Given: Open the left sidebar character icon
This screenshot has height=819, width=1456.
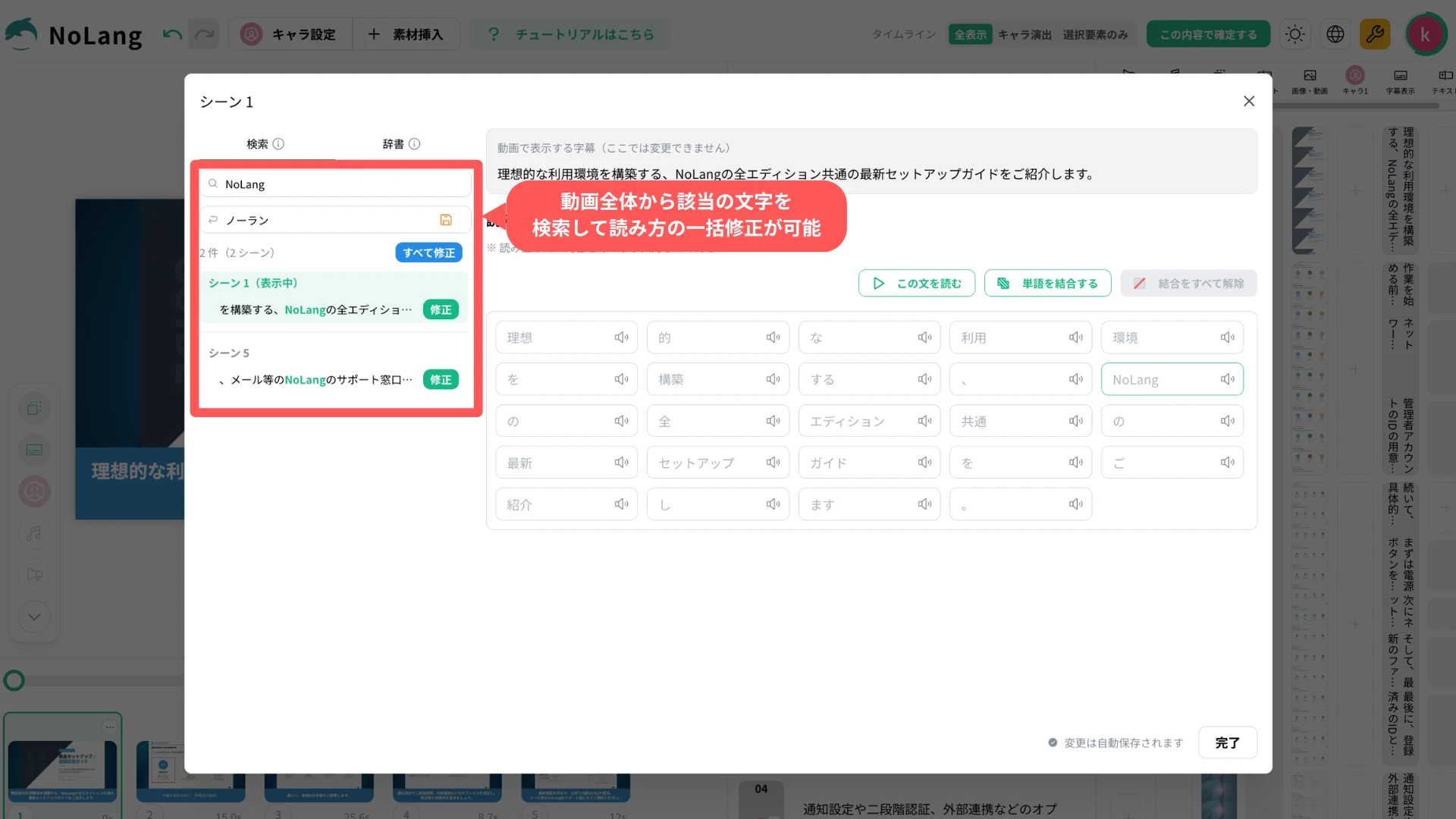Looking at the screenshot, I should pyautogui.click(x=34, y=491).
